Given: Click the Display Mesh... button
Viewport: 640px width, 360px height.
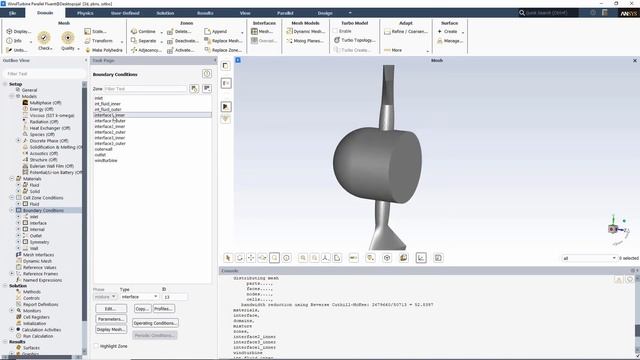Looking at the screenshot, I should coord(111,329).
